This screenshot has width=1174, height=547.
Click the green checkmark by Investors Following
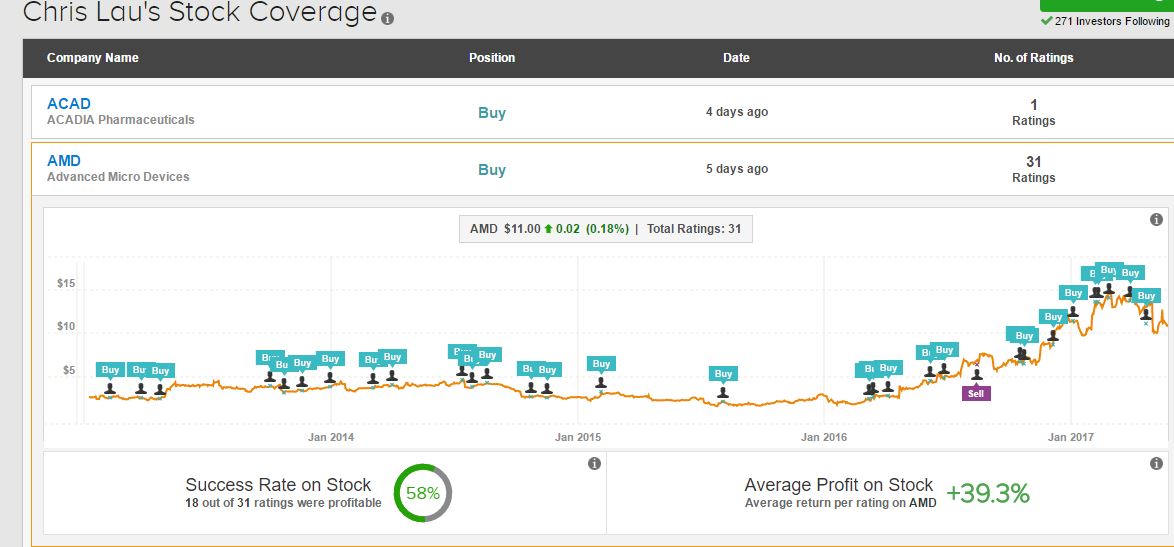tap(1047, 21)
